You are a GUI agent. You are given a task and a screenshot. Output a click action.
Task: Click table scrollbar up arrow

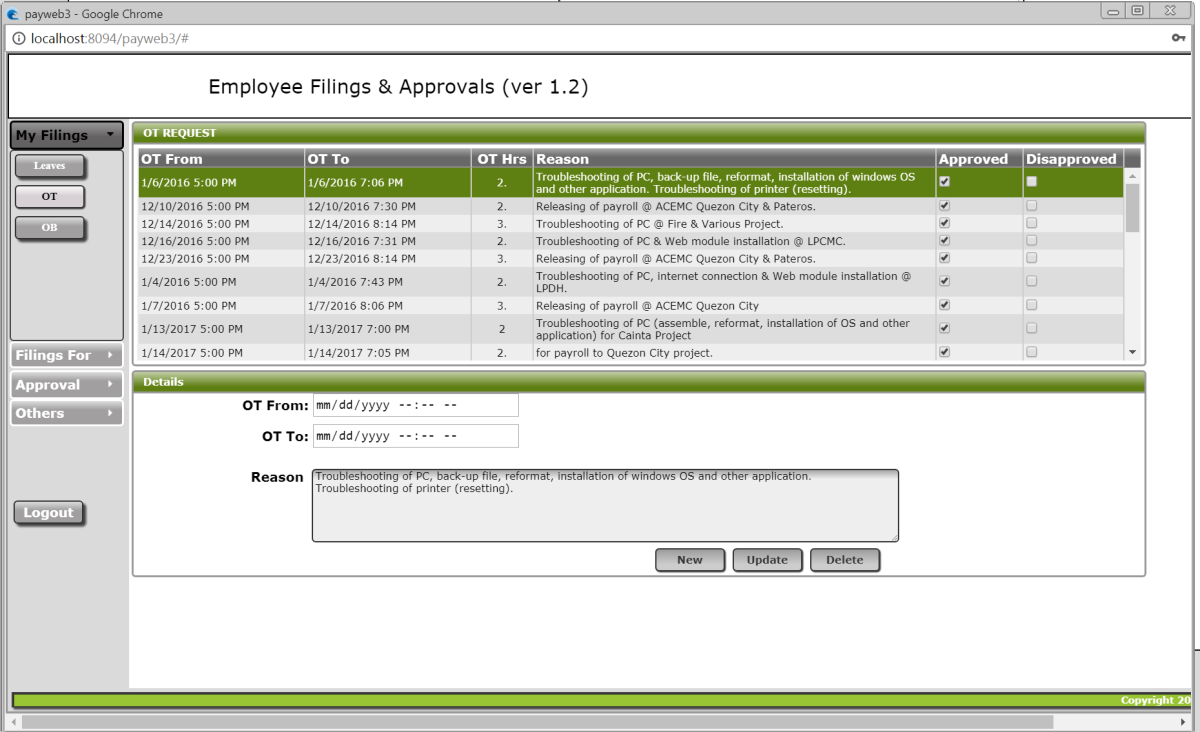tap(1132, 176)
